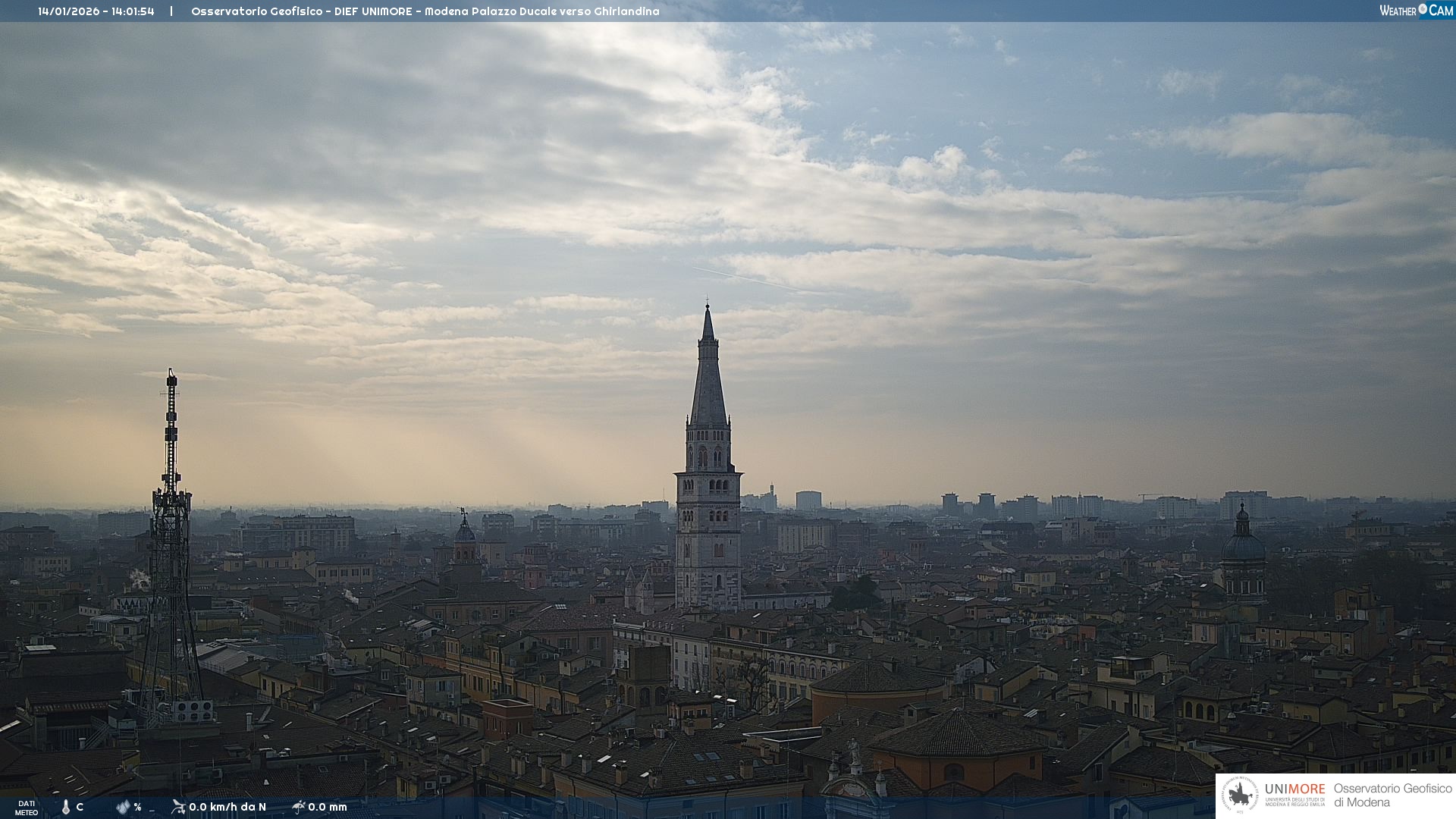Click the timestamp 14/01/2026 - 14:01:54
1456x819 pixels.
click(x=96, y=11)
